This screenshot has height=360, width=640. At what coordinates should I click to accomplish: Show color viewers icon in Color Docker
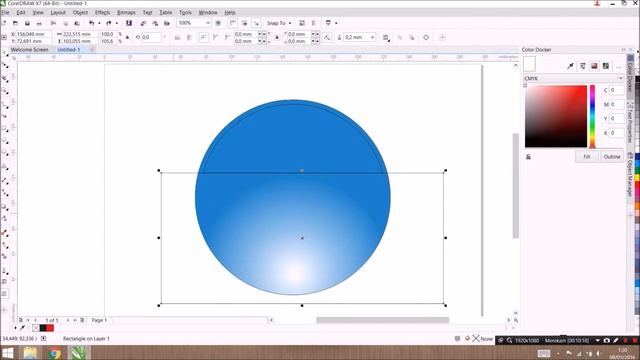click(594, 66)
